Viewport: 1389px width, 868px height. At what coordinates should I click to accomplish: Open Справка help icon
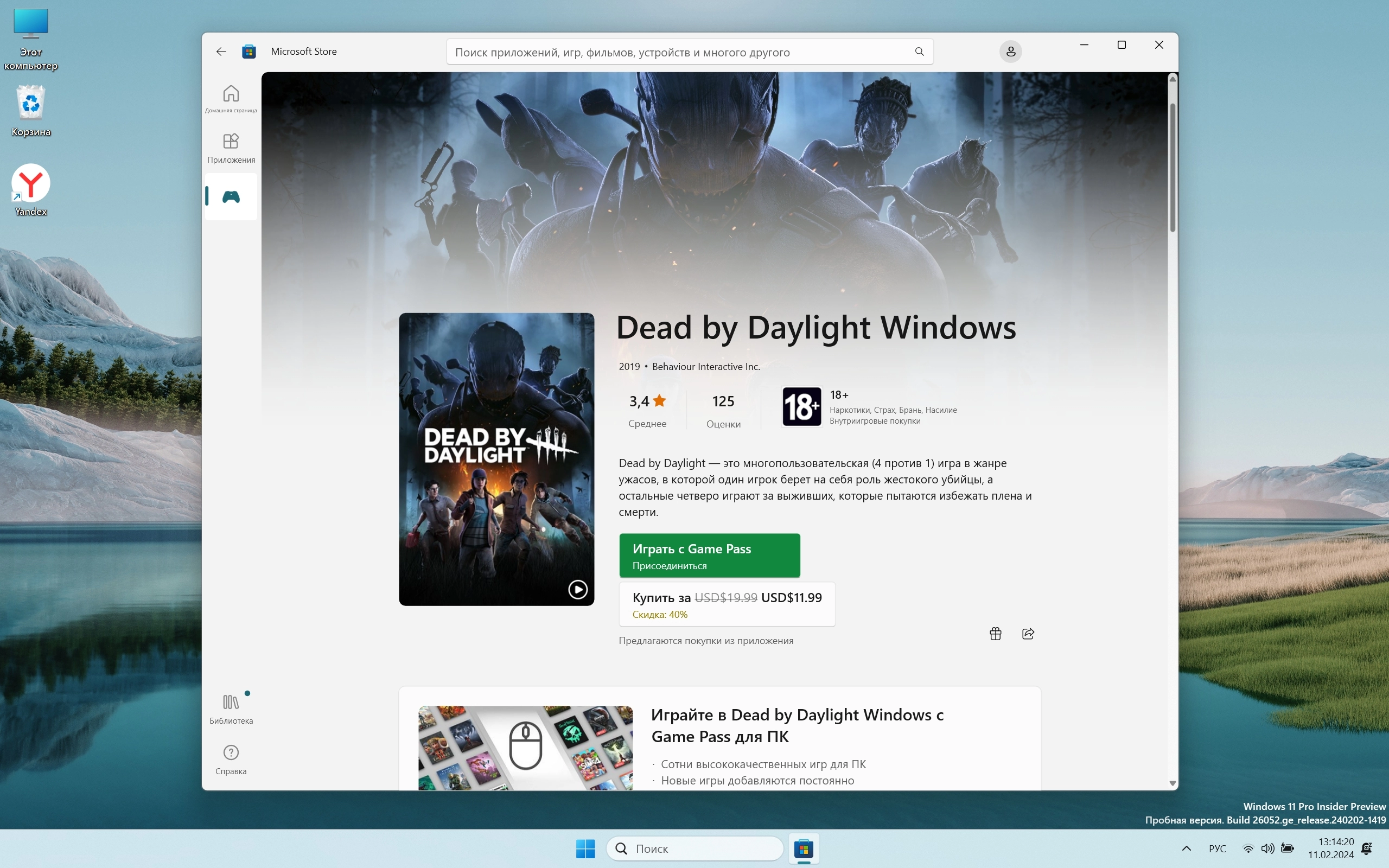click(x=231, y=758)
